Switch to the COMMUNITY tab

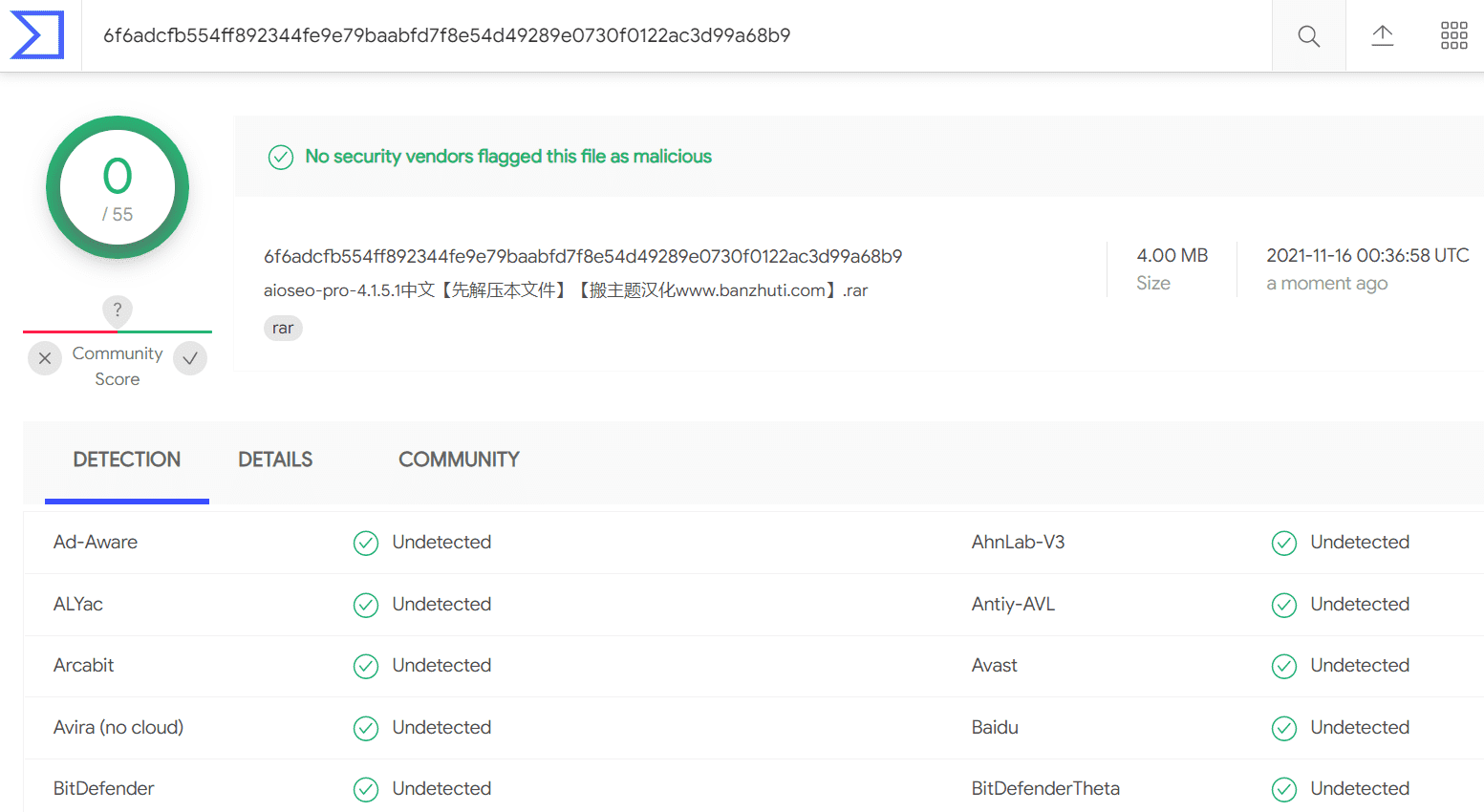pyautogui.click(x=459, y=459)
